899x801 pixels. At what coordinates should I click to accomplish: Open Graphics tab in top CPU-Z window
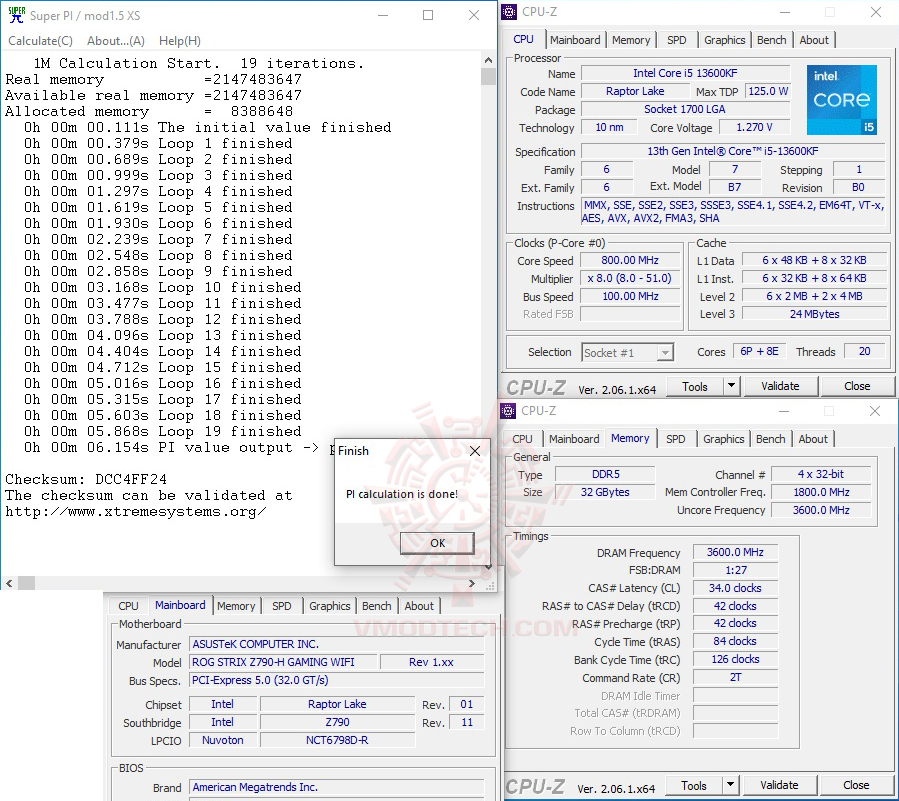724,40
